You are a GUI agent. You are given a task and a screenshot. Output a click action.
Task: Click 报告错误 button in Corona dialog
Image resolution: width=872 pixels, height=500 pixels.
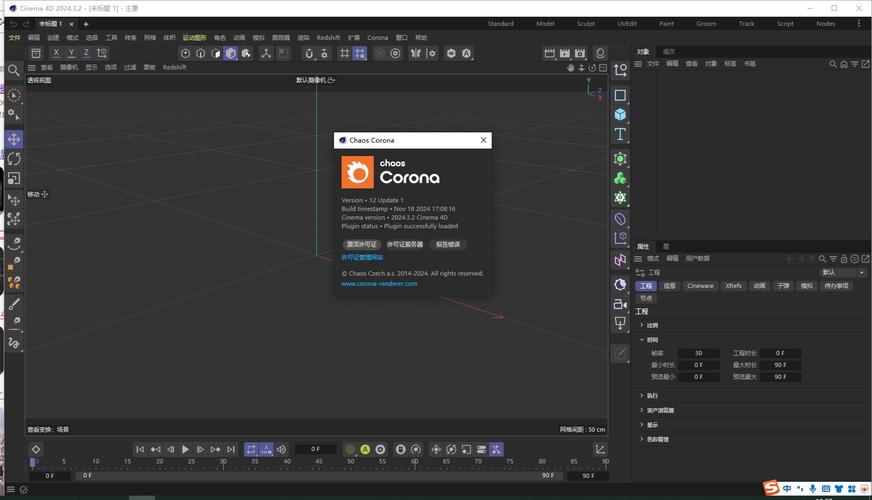tap(448, 245)
